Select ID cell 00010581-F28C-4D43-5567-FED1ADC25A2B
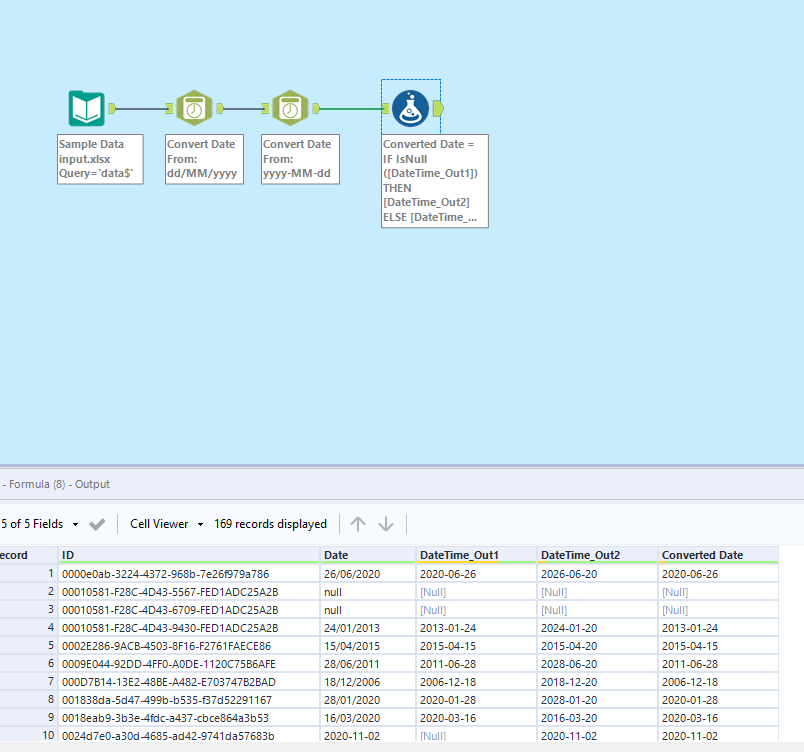 tap(189, 592)
